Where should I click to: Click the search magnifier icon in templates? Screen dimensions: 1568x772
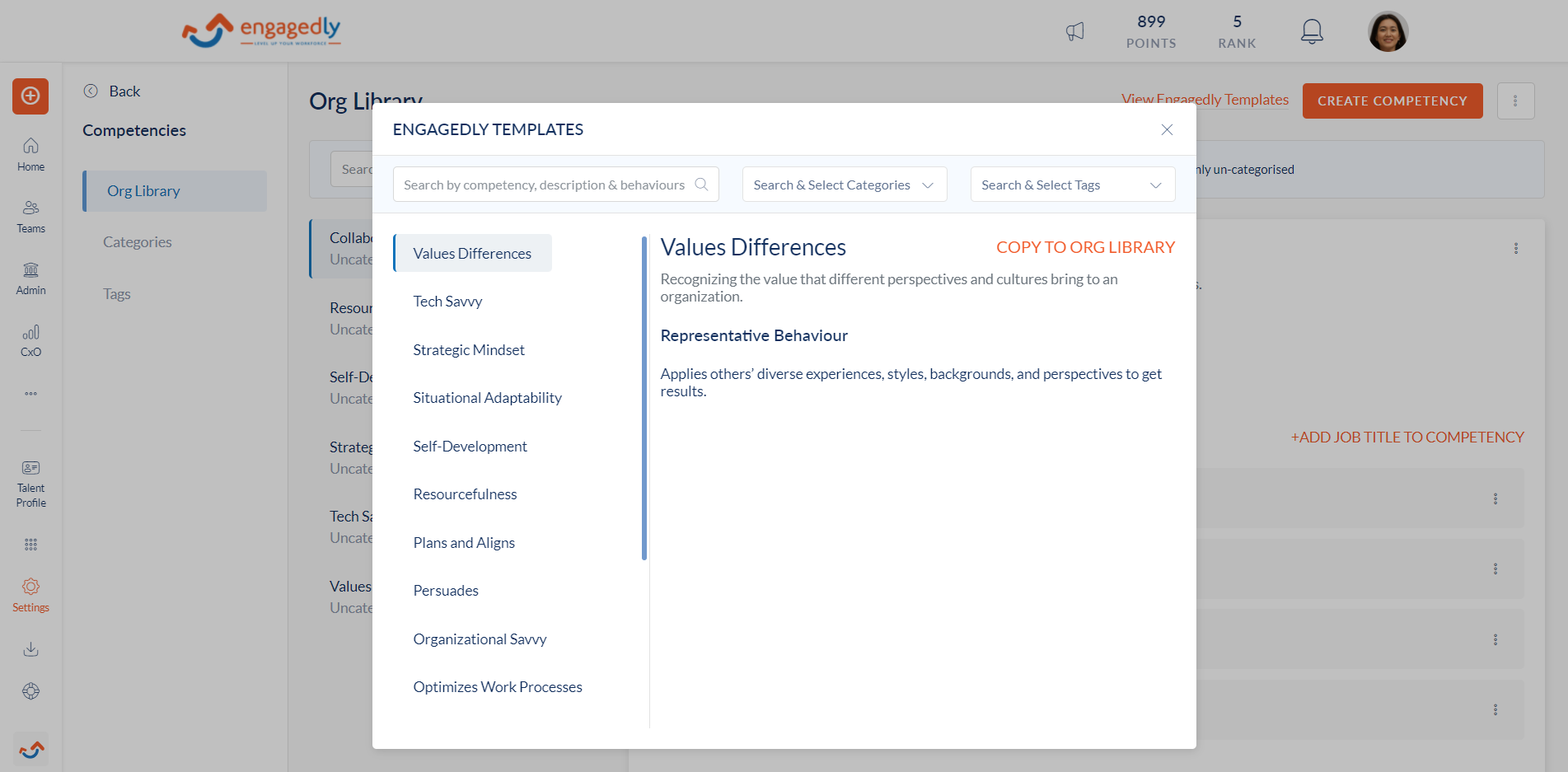(701, 185)
